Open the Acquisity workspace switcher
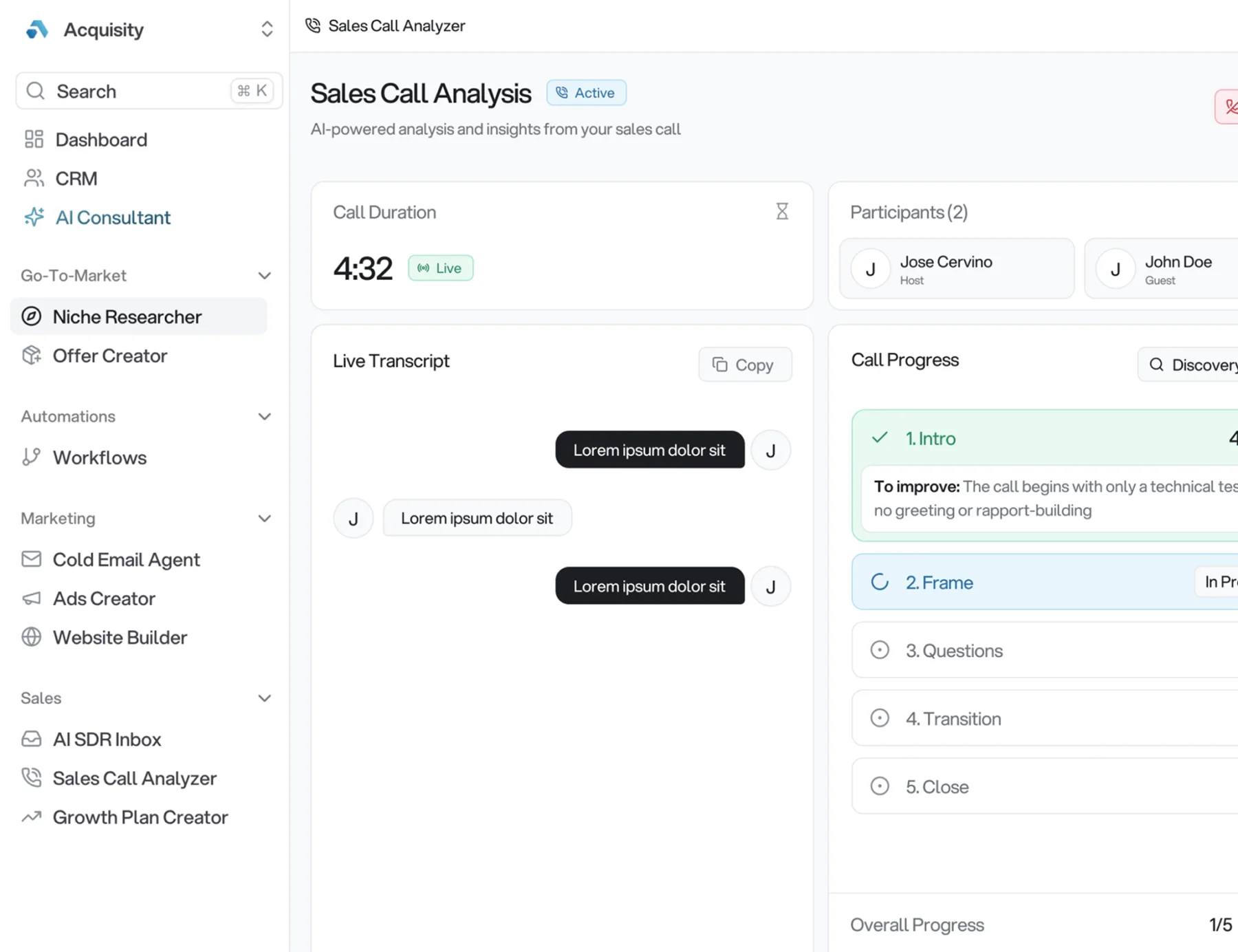1238x952 pixels. pos(267,29)
